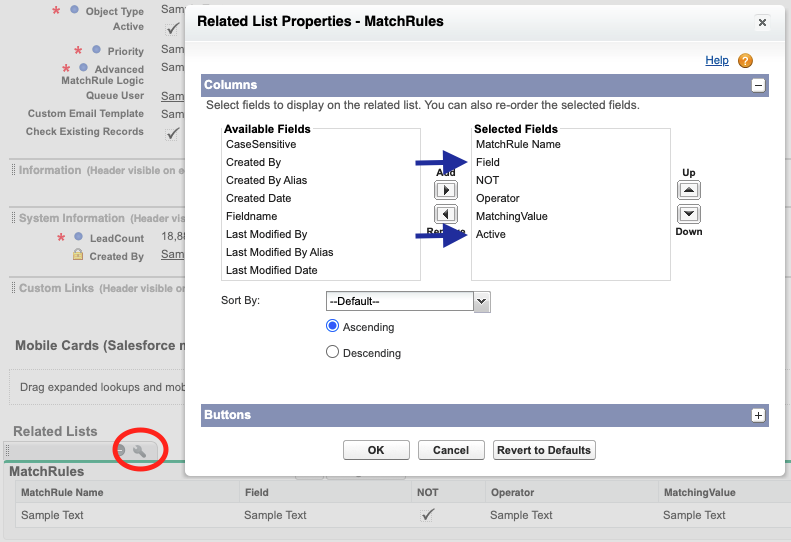The width and height of the screenshot is (791, 542).
Task: Move selected field Down with arrow button
Action: [x=689, y=214]
